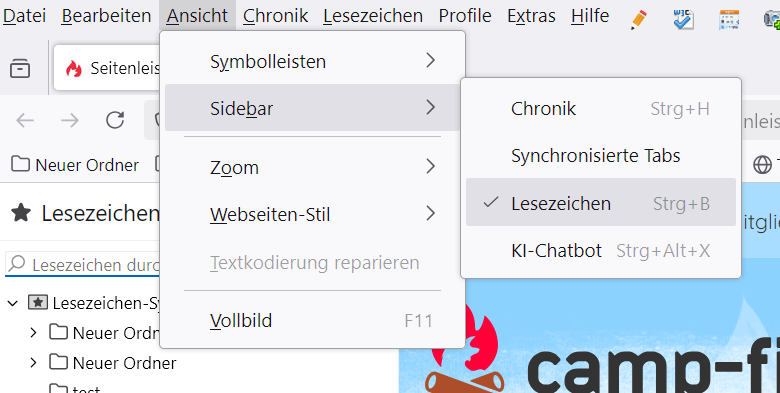Expand the first Neuer Ordner tree folder
This screenshot has height=393, width=780.
[33, 332]
